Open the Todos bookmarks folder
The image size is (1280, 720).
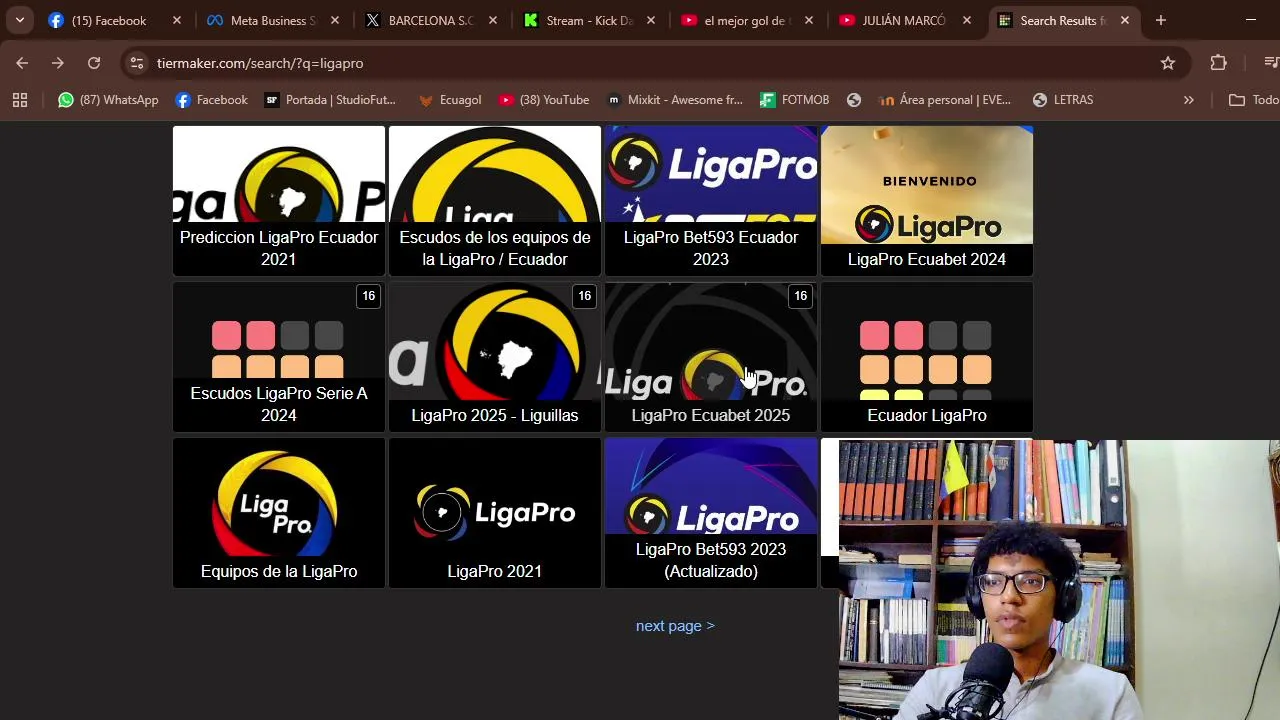tap(1254, 100)
